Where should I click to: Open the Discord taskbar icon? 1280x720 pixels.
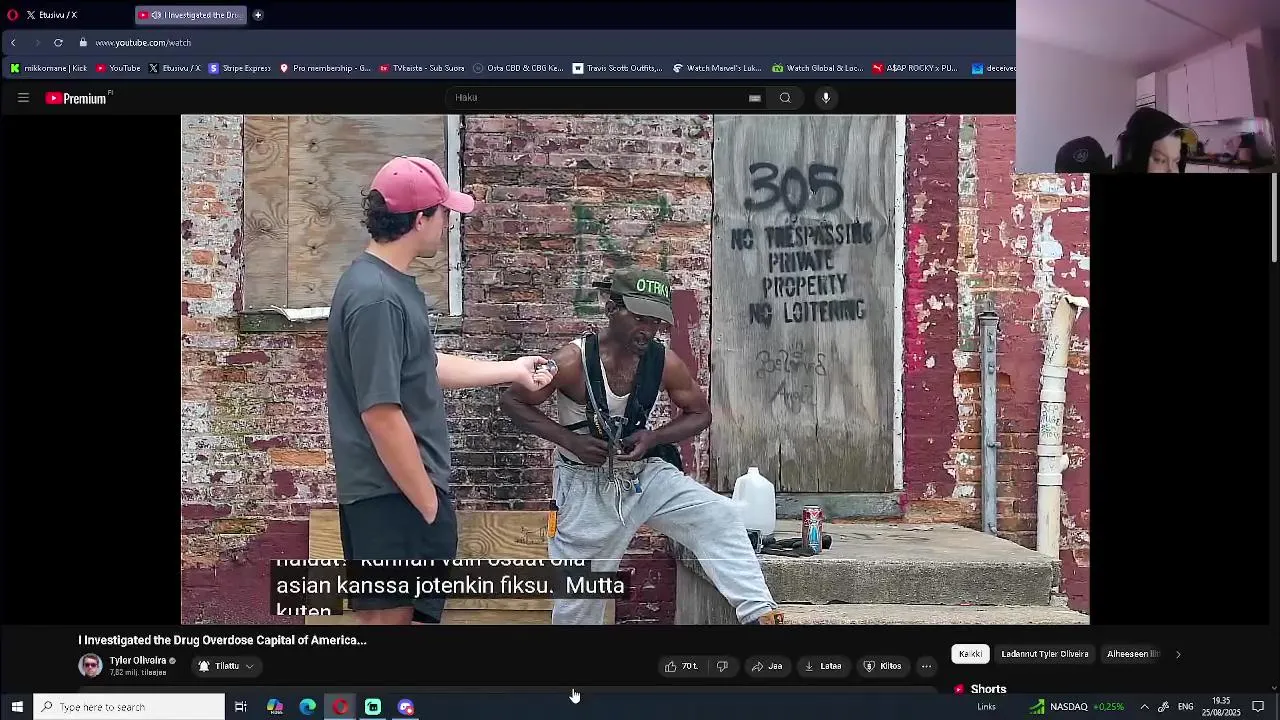pyautogui.click(x=406, y=707)
